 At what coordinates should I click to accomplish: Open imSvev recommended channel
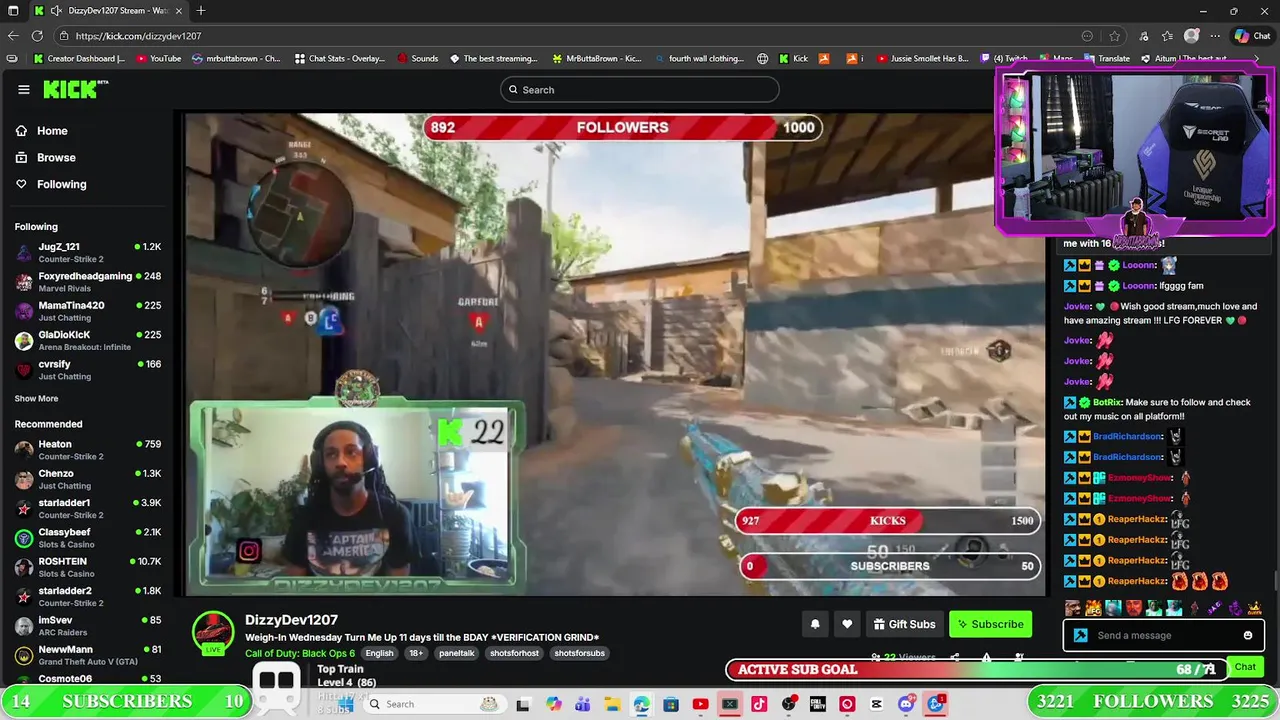[x=88, y=625]
